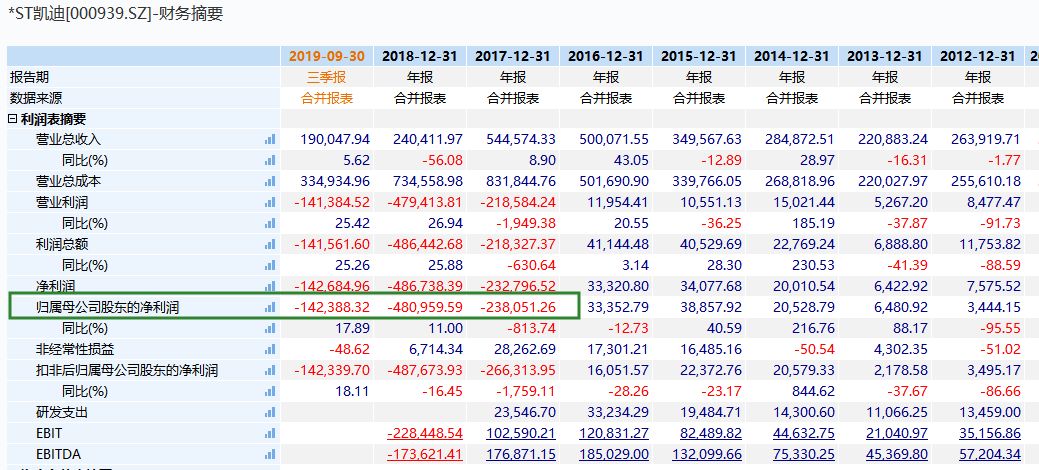This screenshot has width=1039, height=470.
Task: Open chart icon for 归属母公司股东的净利润 row
Action: (x=270, y=308)
